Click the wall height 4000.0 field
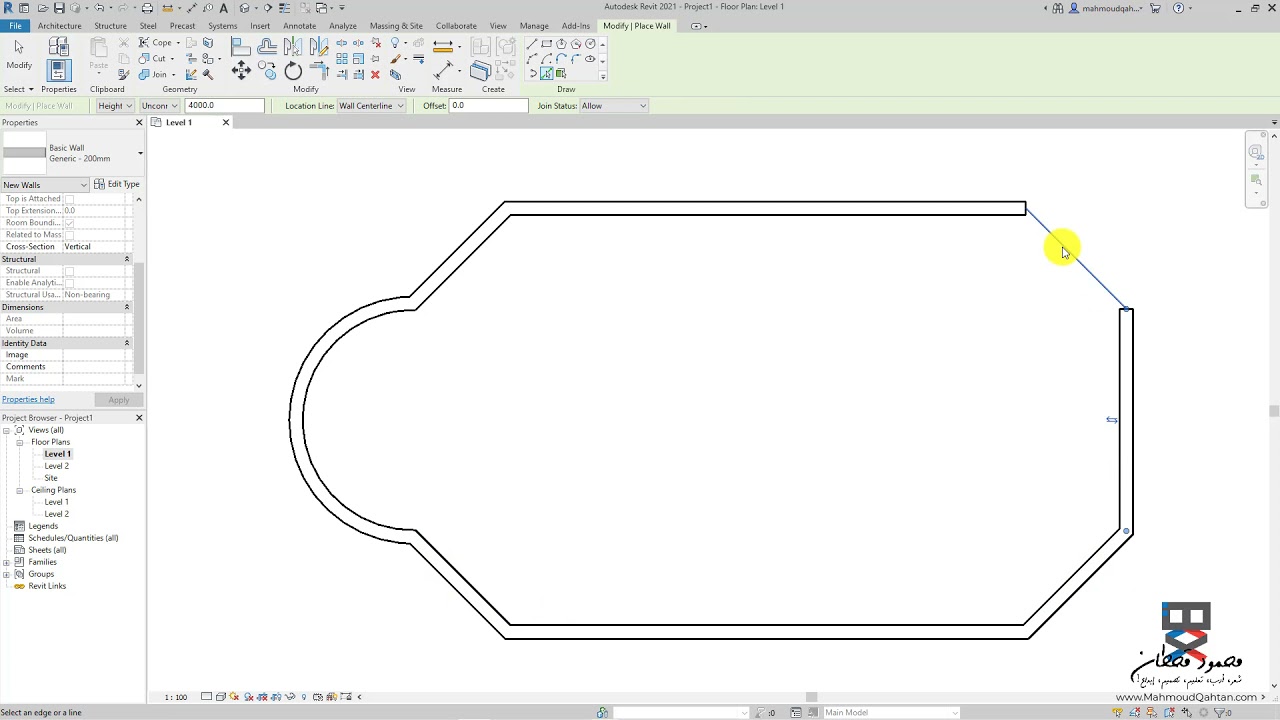The height and width of the screenshot is (720, 1280). pos(225,106)
